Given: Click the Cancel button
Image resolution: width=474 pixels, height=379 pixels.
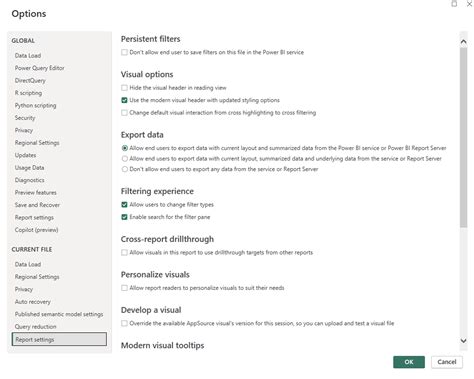Looking at the screenshot, I should point(447,362).
